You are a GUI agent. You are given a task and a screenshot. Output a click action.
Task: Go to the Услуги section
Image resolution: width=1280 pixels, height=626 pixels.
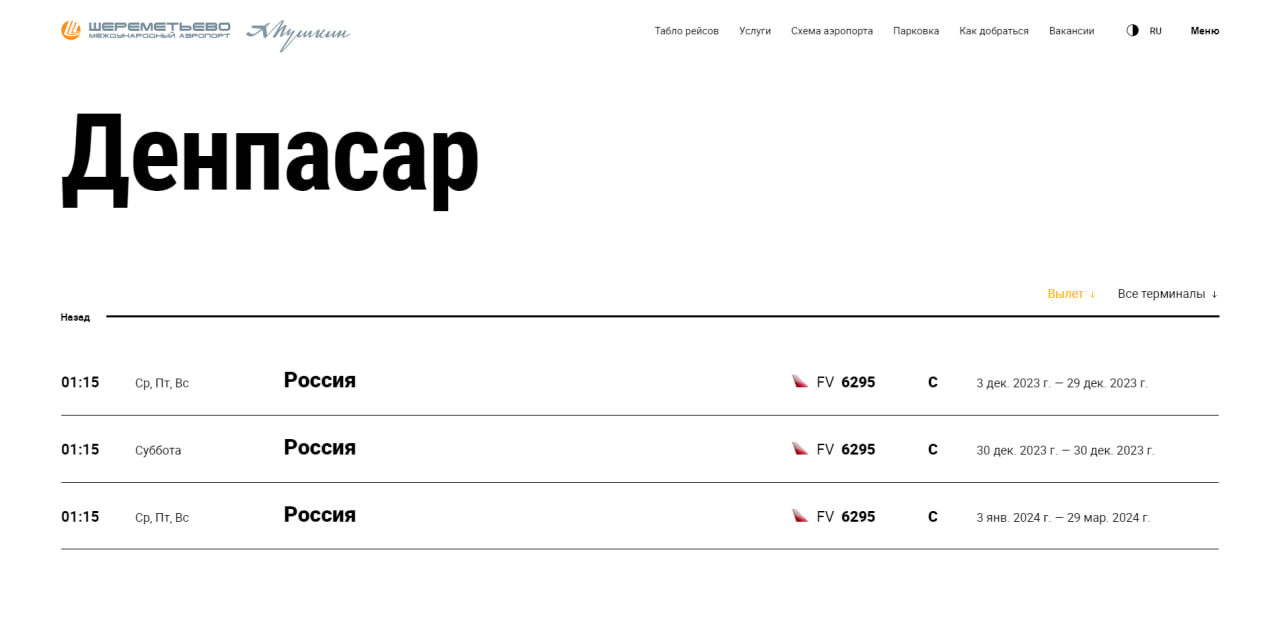click(755, 31)
